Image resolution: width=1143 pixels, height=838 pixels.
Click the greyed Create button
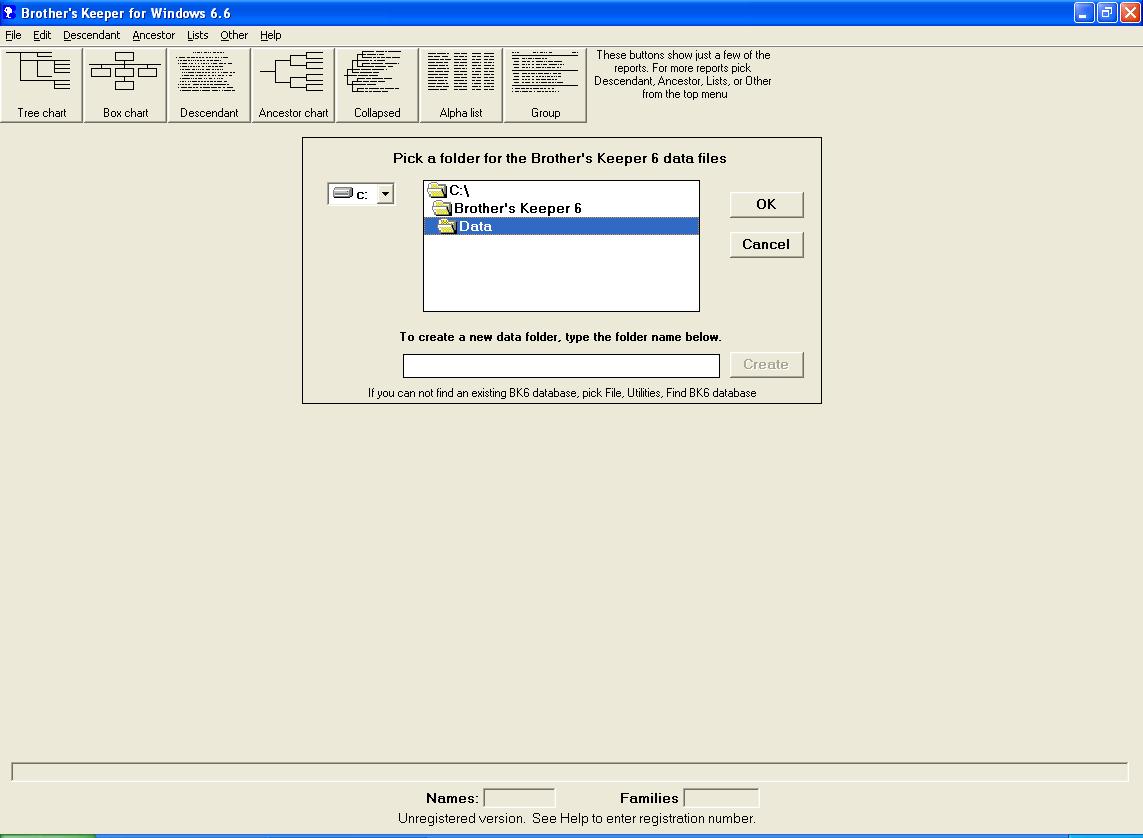(x=766, y=364)
